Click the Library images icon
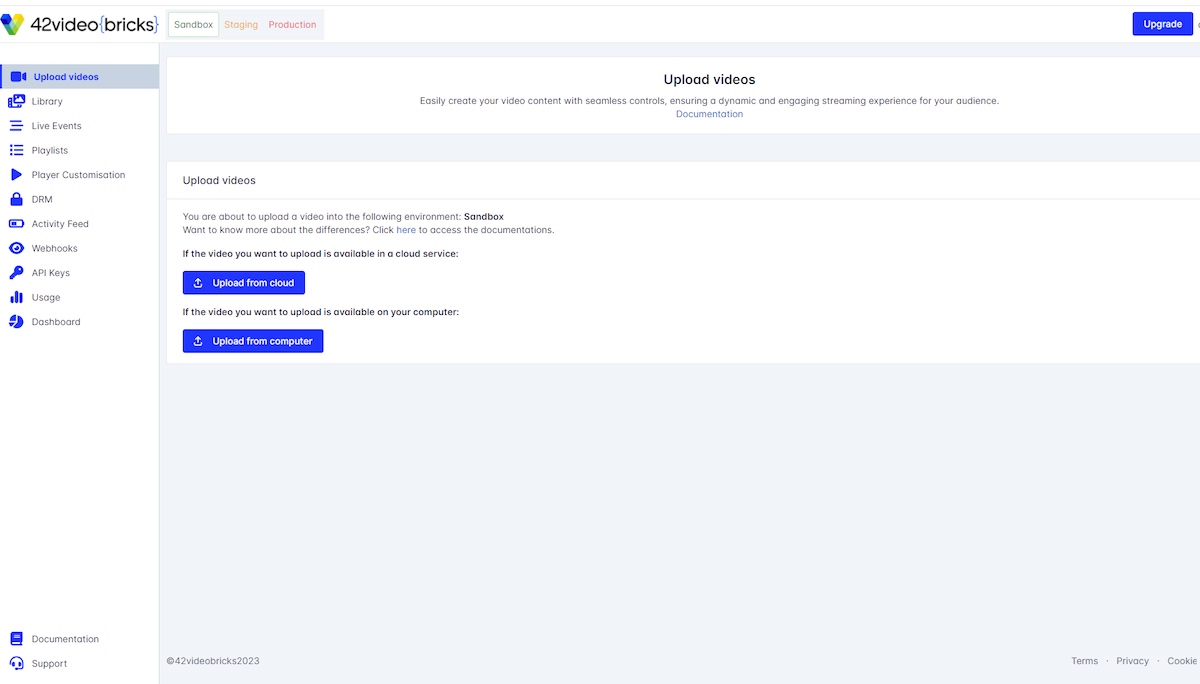 tap(16, 101)
